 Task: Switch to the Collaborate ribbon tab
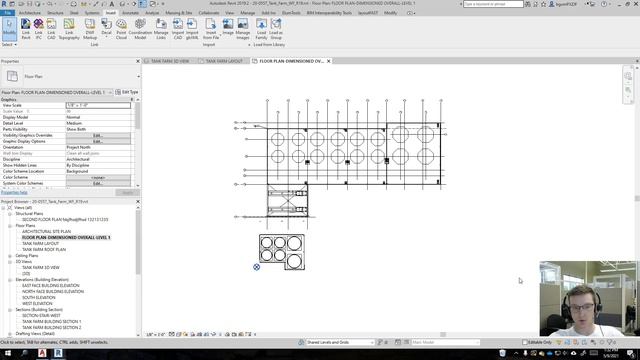(x=209, y=13)
